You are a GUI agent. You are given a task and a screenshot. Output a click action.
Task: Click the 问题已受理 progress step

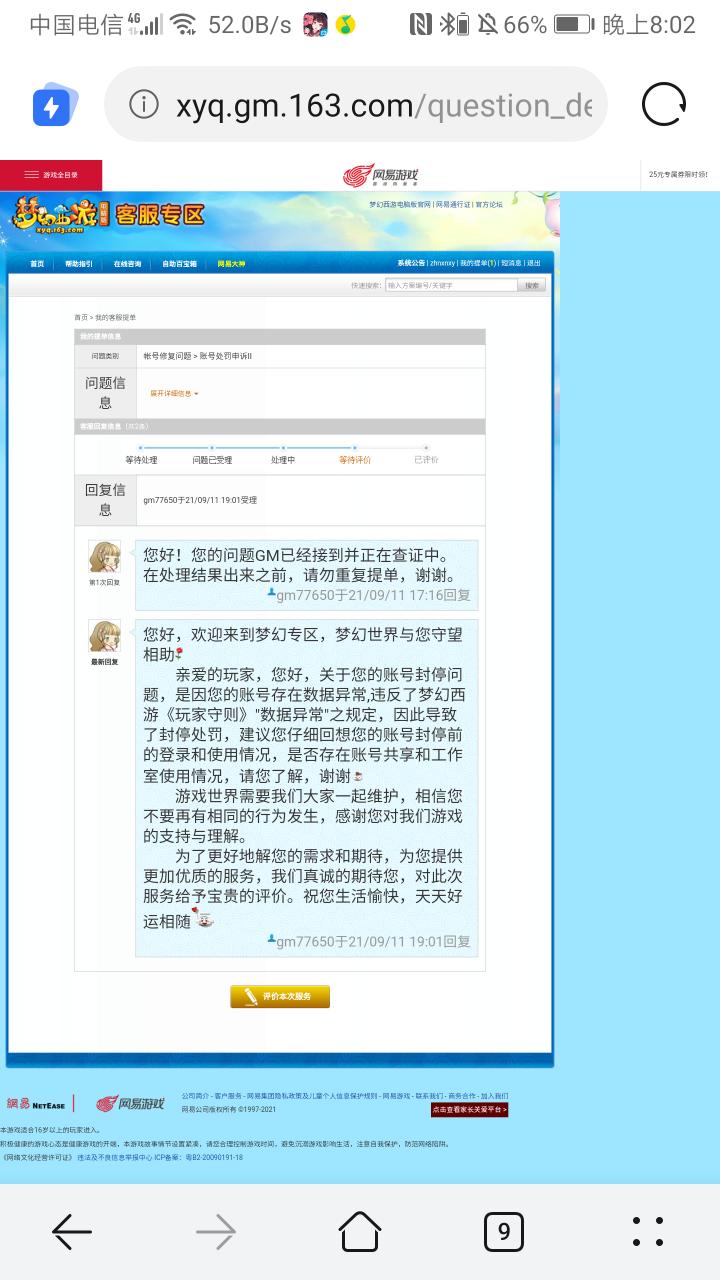[x=212, y=460]
